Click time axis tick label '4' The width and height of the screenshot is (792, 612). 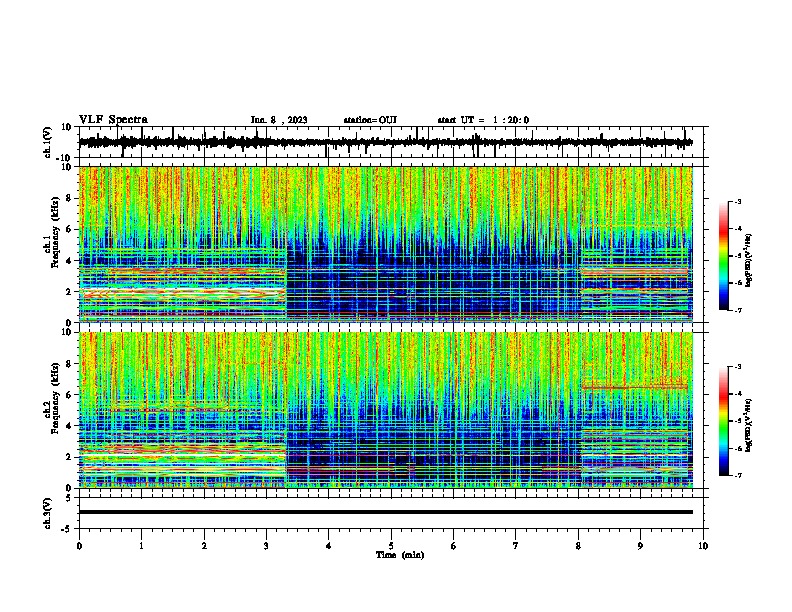pyautogui.click(x=328, y=546)
